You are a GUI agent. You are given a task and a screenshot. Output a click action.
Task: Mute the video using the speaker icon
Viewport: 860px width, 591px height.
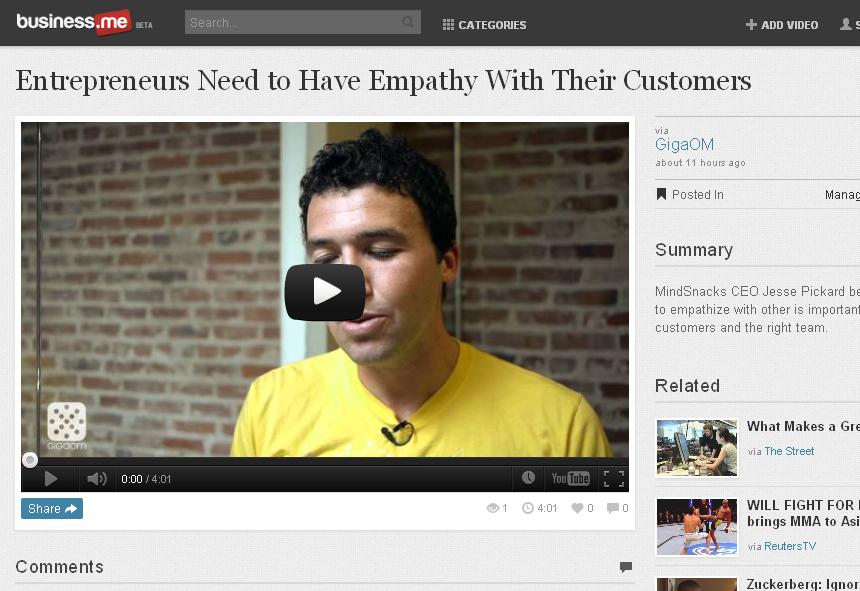coord(97,479)
